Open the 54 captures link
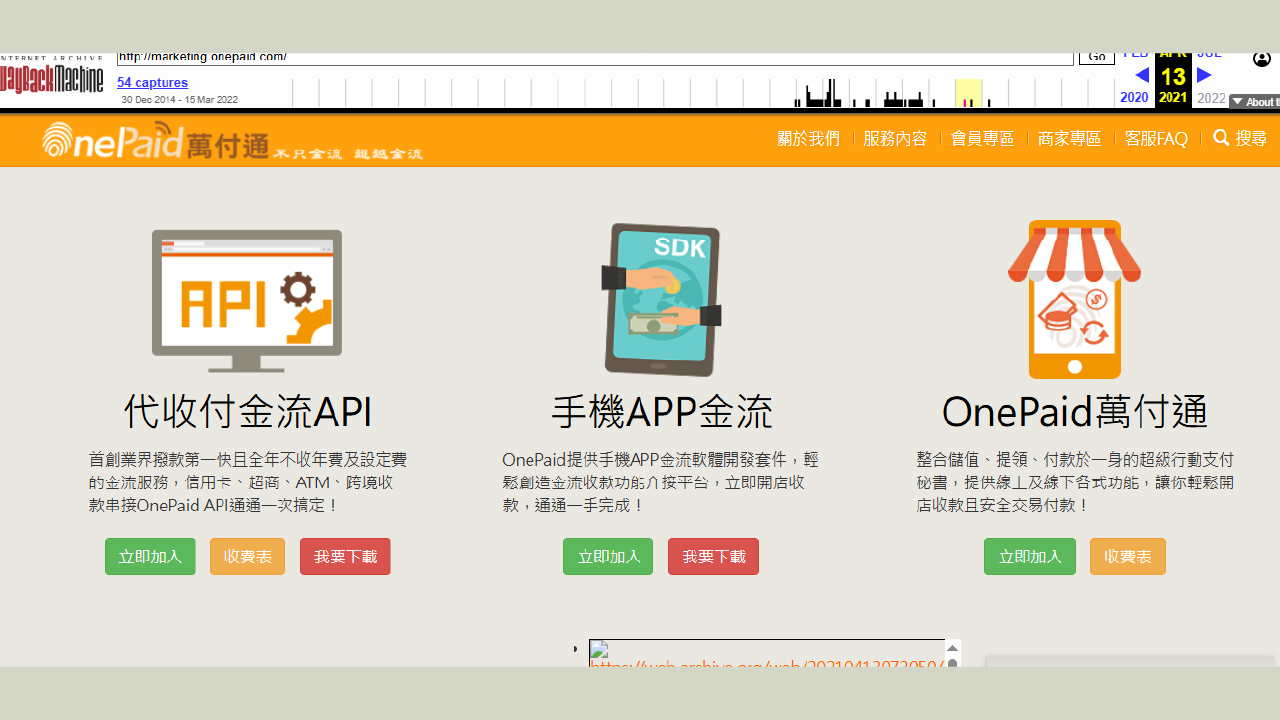The height and width of the screenshot is (720, 1280). 152,83
